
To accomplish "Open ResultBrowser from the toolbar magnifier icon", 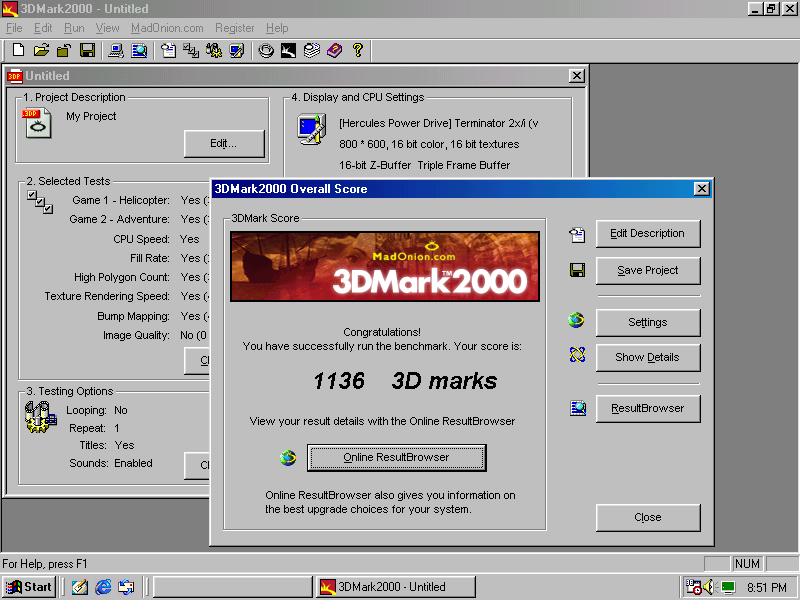I will (x=139, y=50).
